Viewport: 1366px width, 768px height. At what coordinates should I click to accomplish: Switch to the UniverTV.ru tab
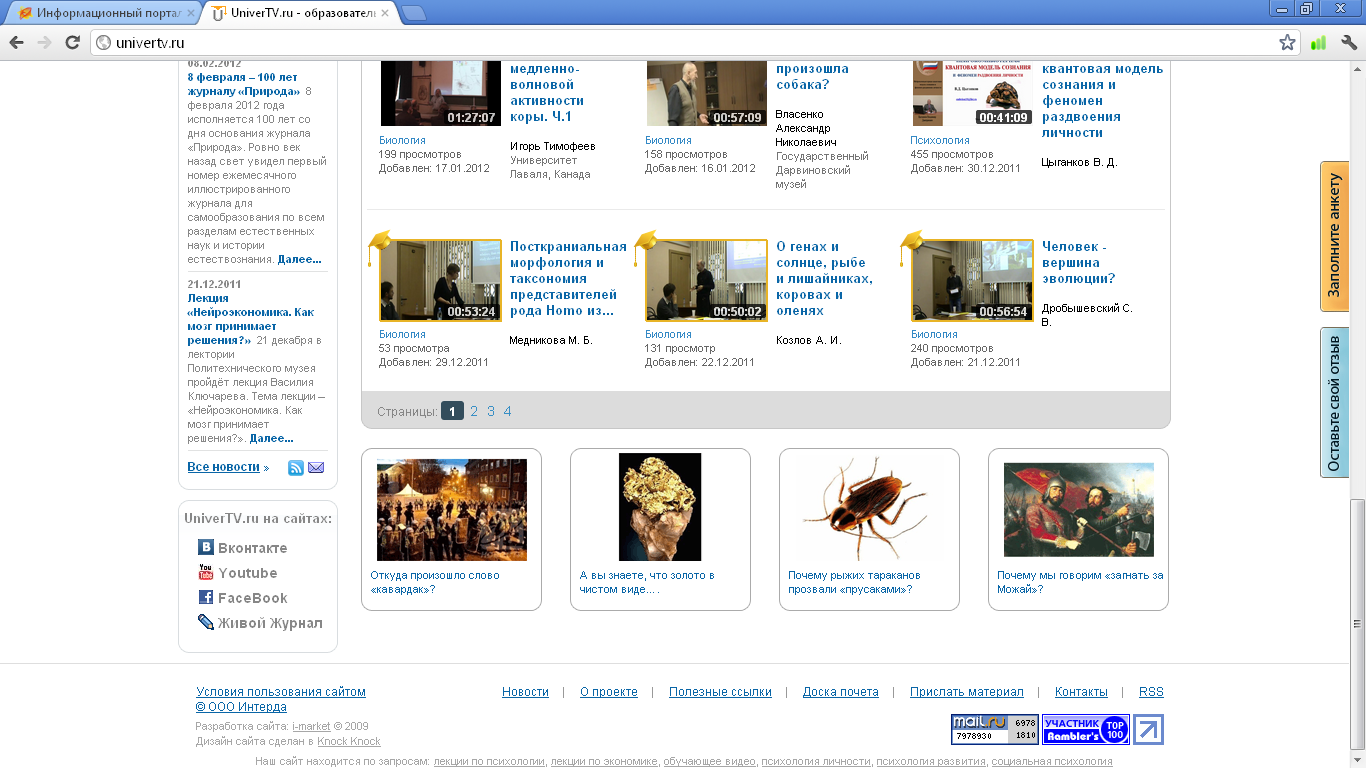[x=300, y=13]
